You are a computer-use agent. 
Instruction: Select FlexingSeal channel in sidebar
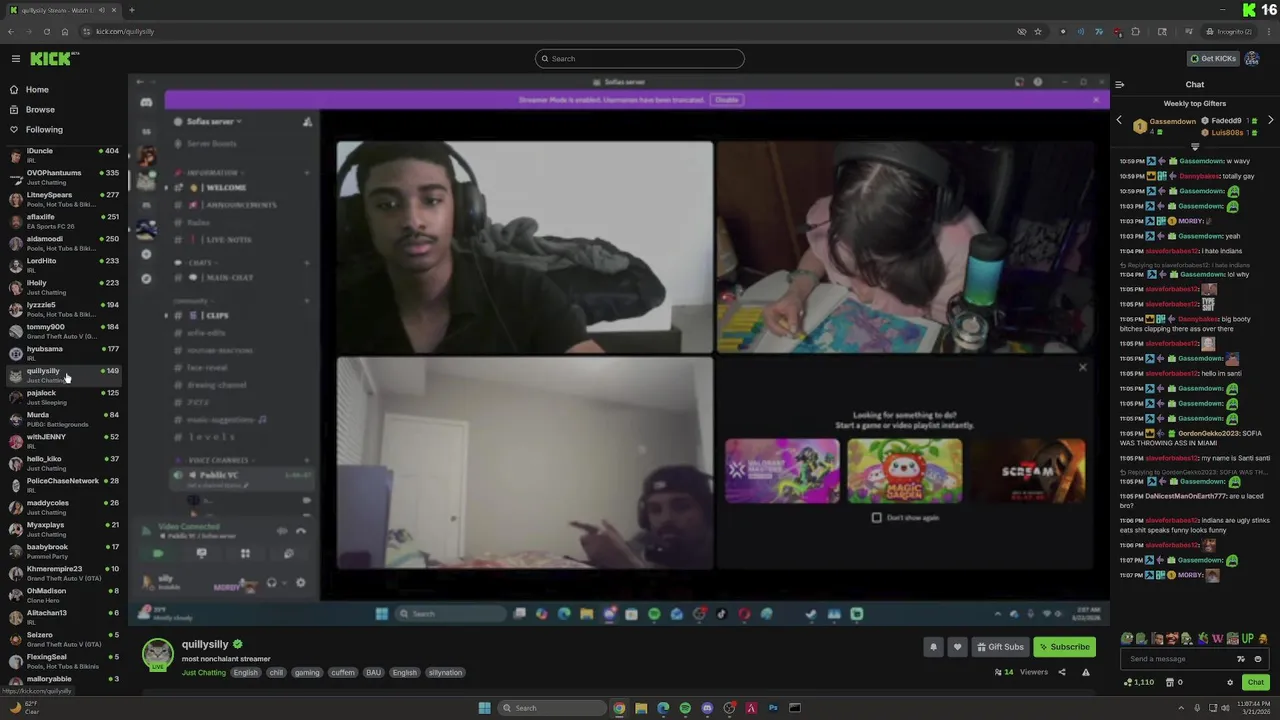[x=64, y=661]
